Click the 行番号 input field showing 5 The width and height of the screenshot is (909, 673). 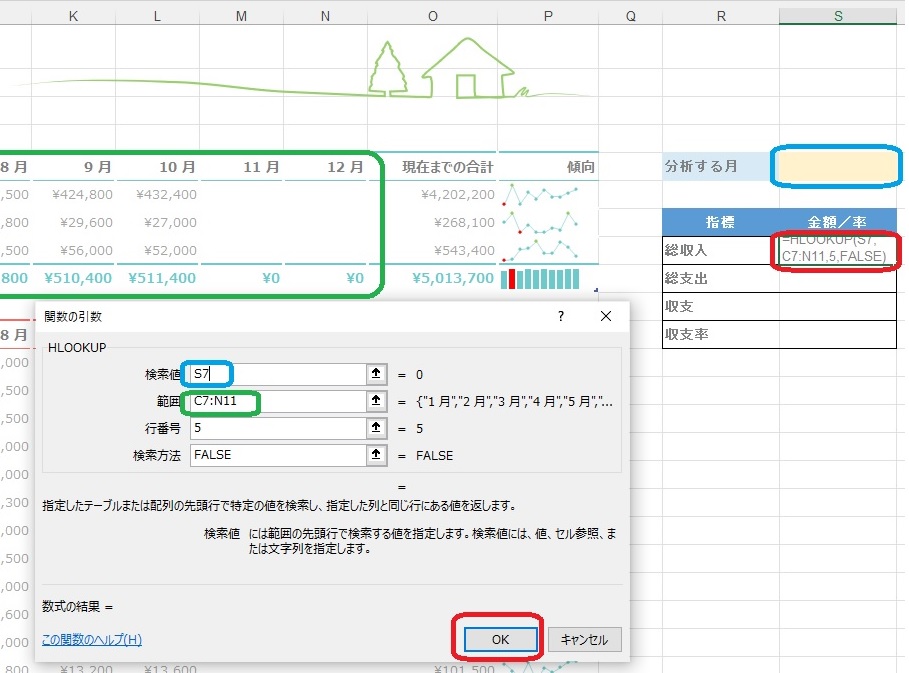278,428
